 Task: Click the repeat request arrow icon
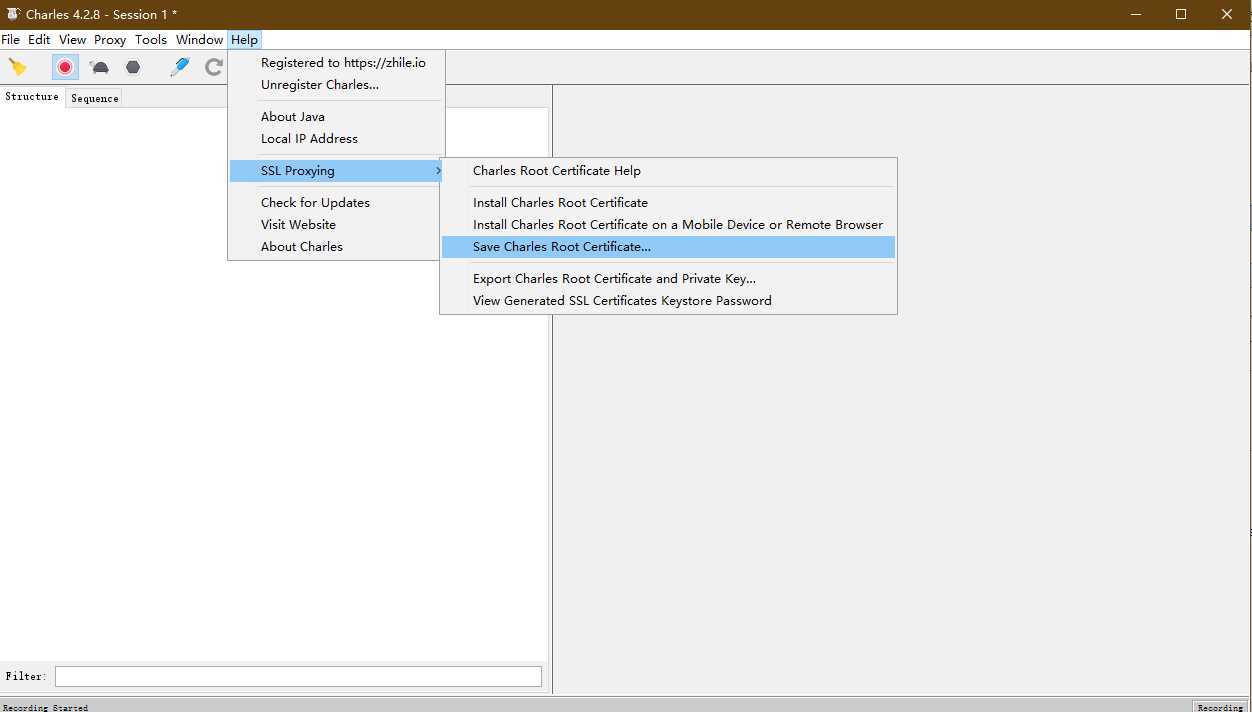coord(213,67)
